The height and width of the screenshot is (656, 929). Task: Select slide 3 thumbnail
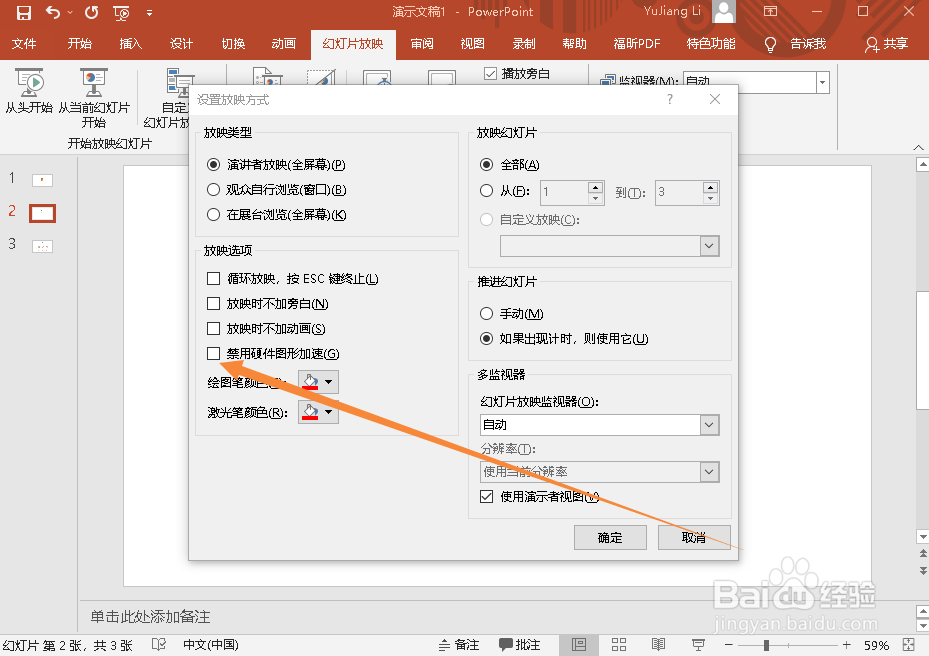click(42, 246)
